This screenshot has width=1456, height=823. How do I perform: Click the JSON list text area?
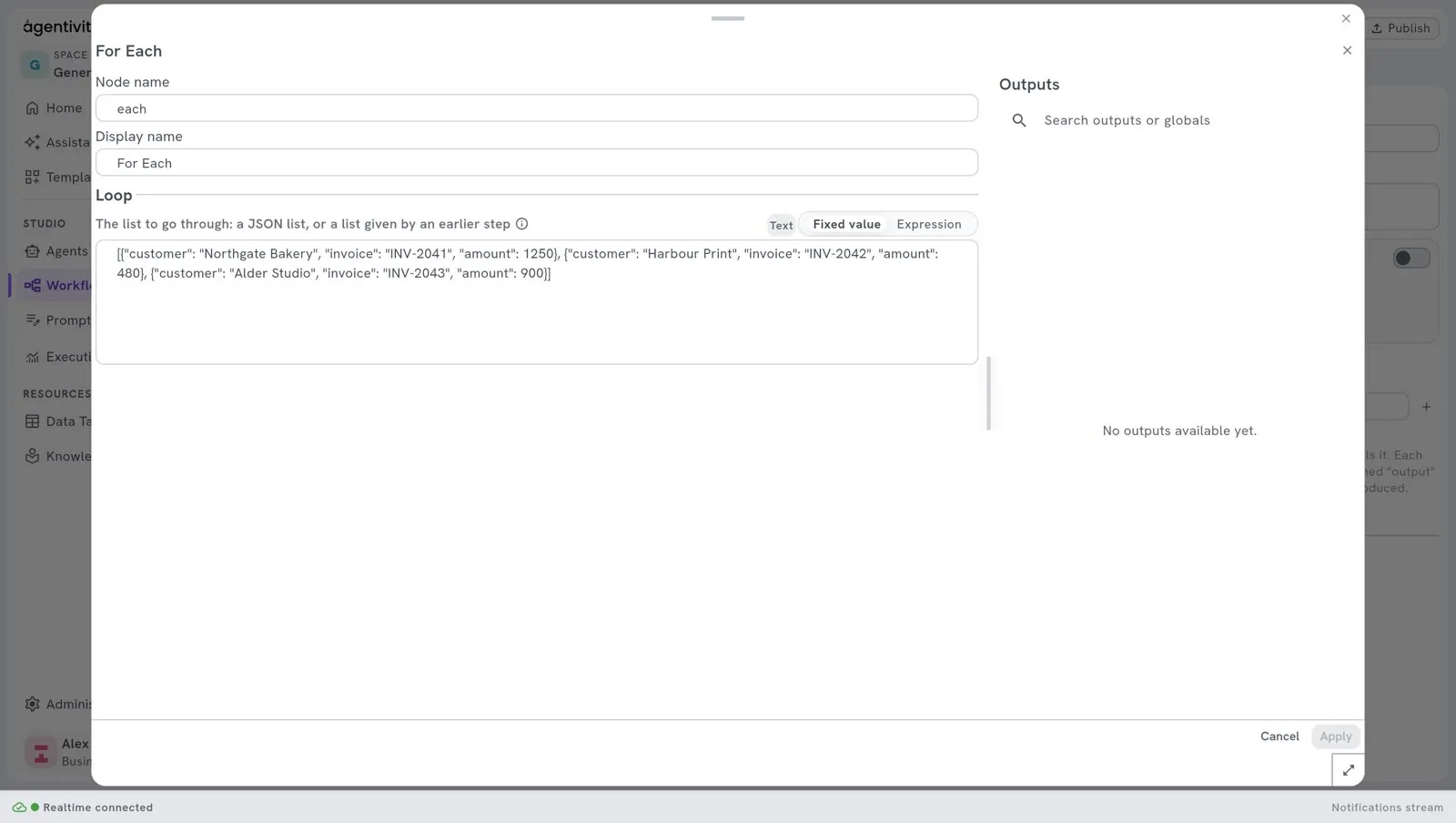537,302
